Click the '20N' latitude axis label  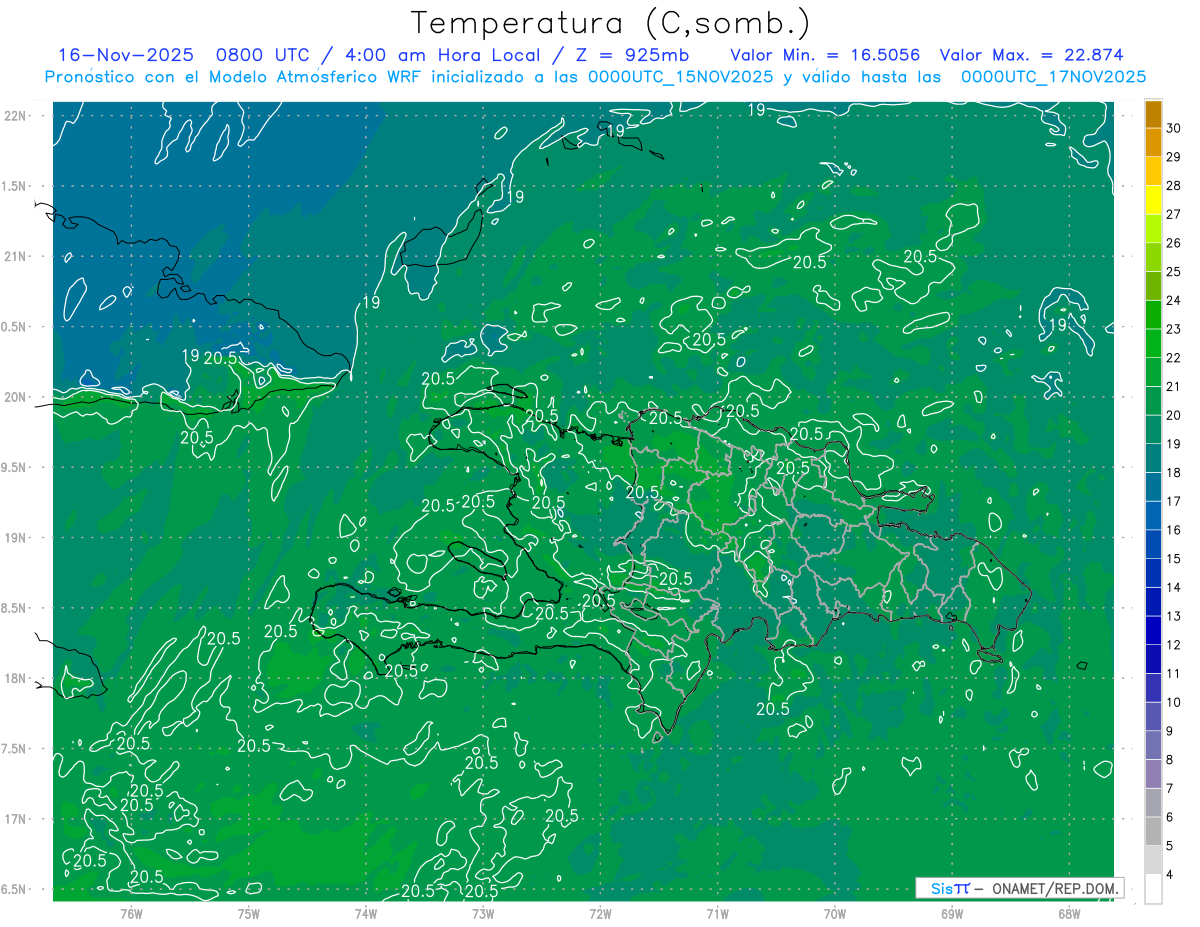coord(15,397)
